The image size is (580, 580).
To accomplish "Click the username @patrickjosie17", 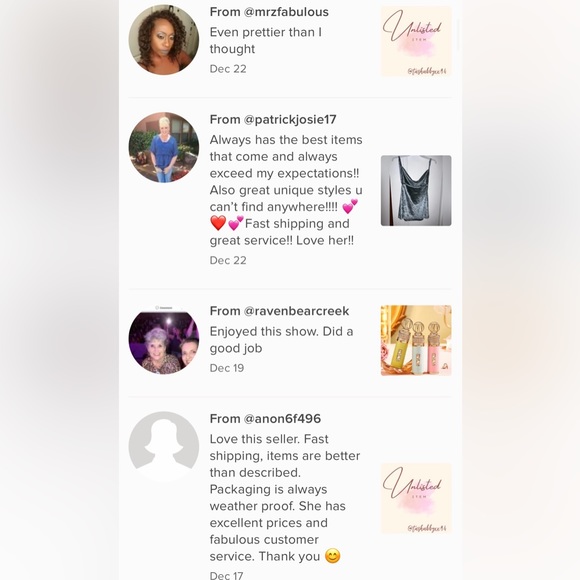I will (290, 119).
